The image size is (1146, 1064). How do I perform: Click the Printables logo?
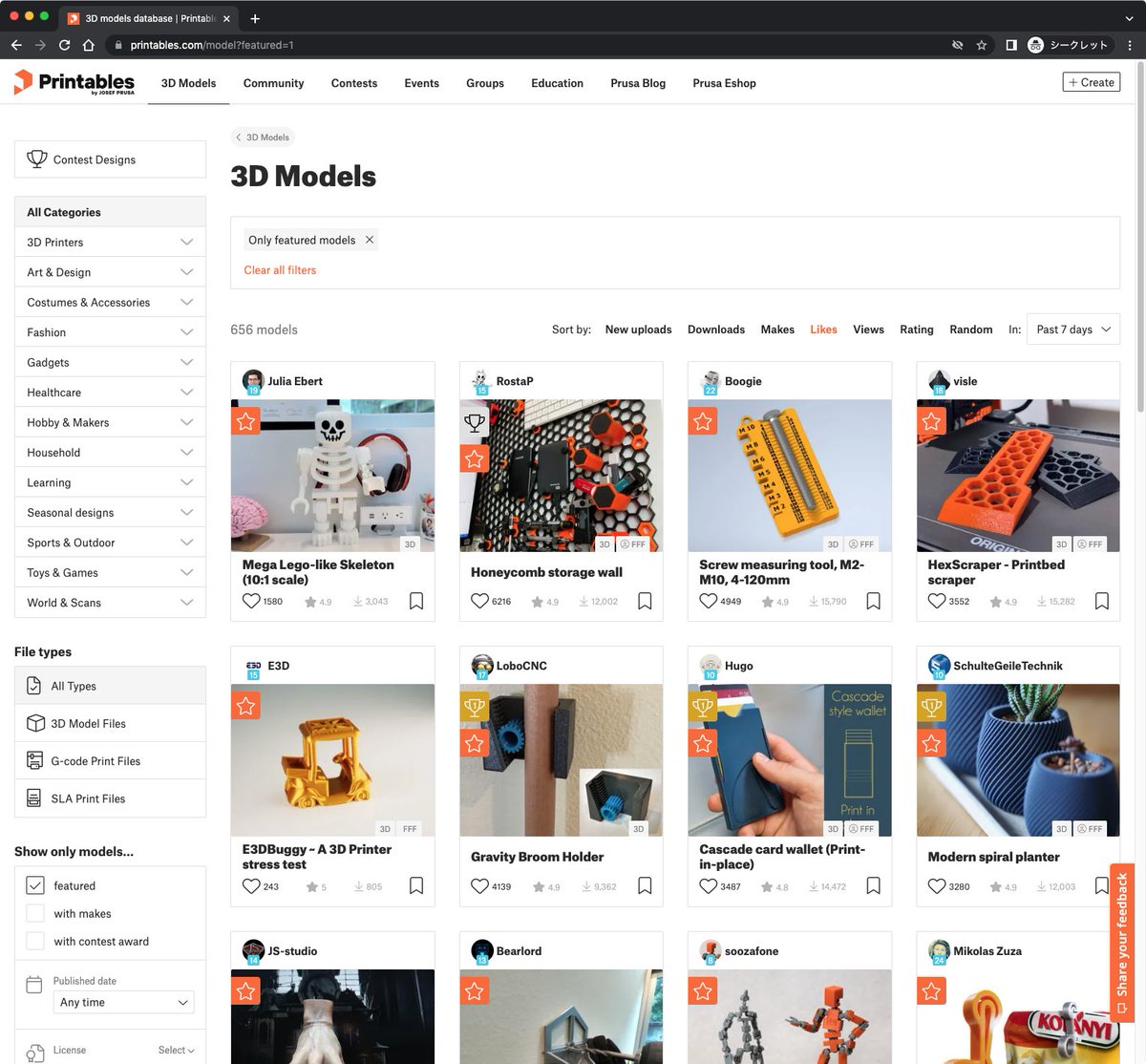(x=74, y=83)
